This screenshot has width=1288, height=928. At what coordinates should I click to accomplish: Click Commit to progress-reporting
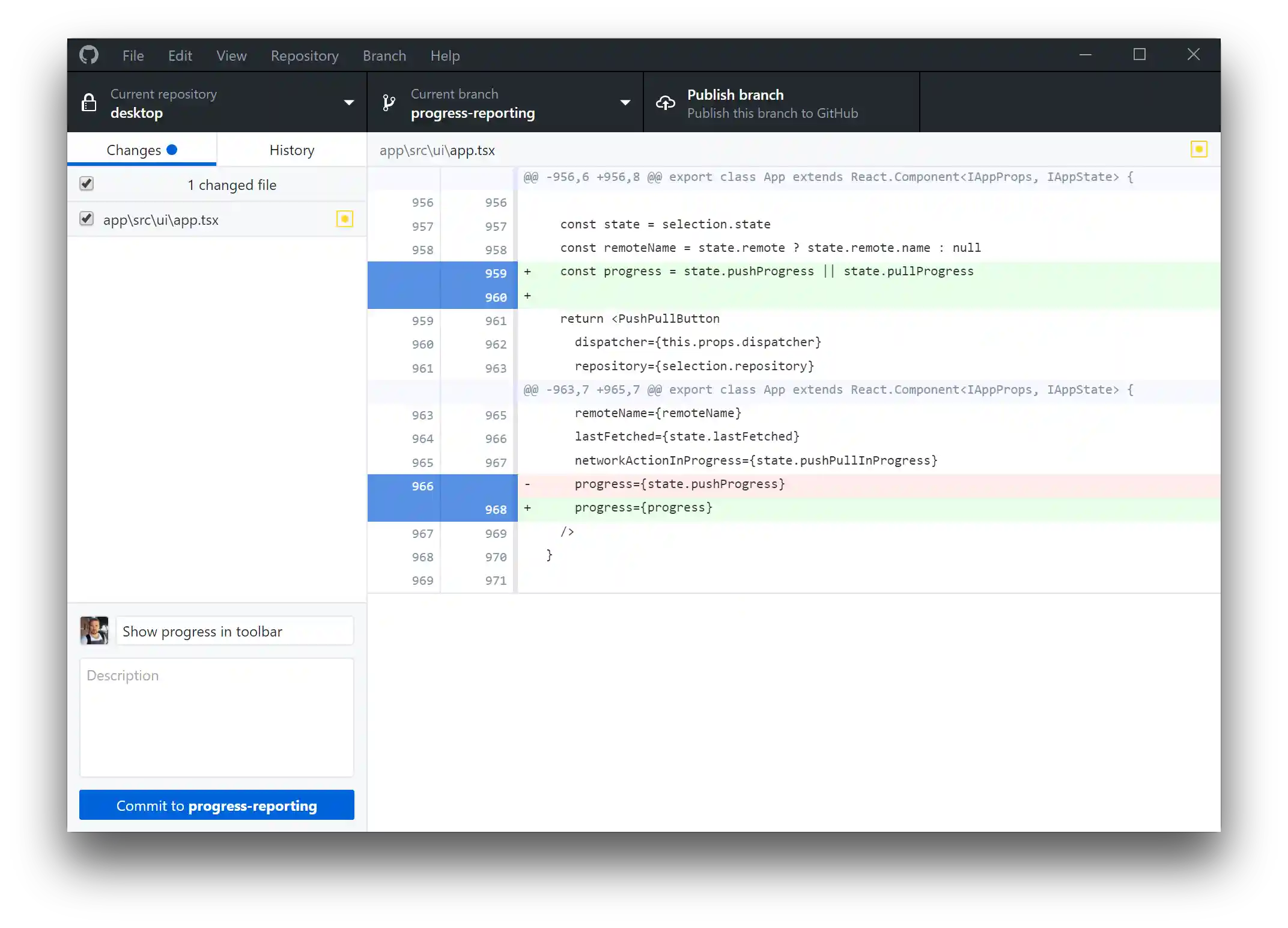216,805
